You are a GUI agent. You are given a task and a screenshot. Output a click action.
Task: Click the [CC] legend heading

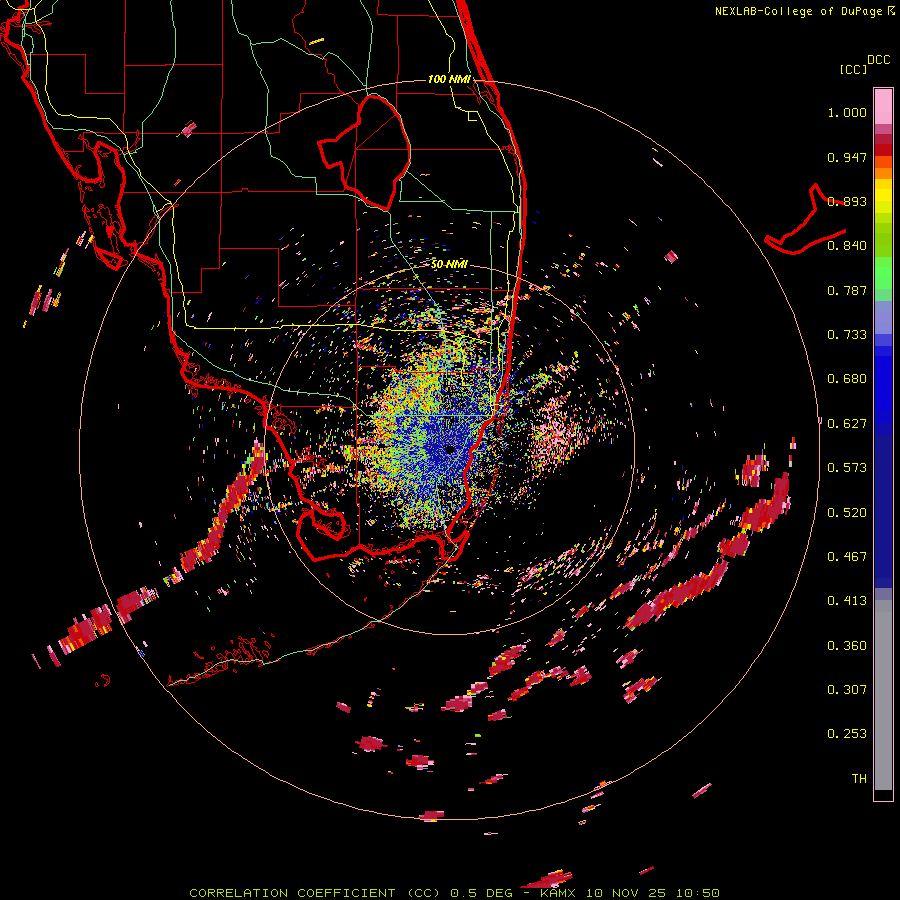click(x=853, y=69)
